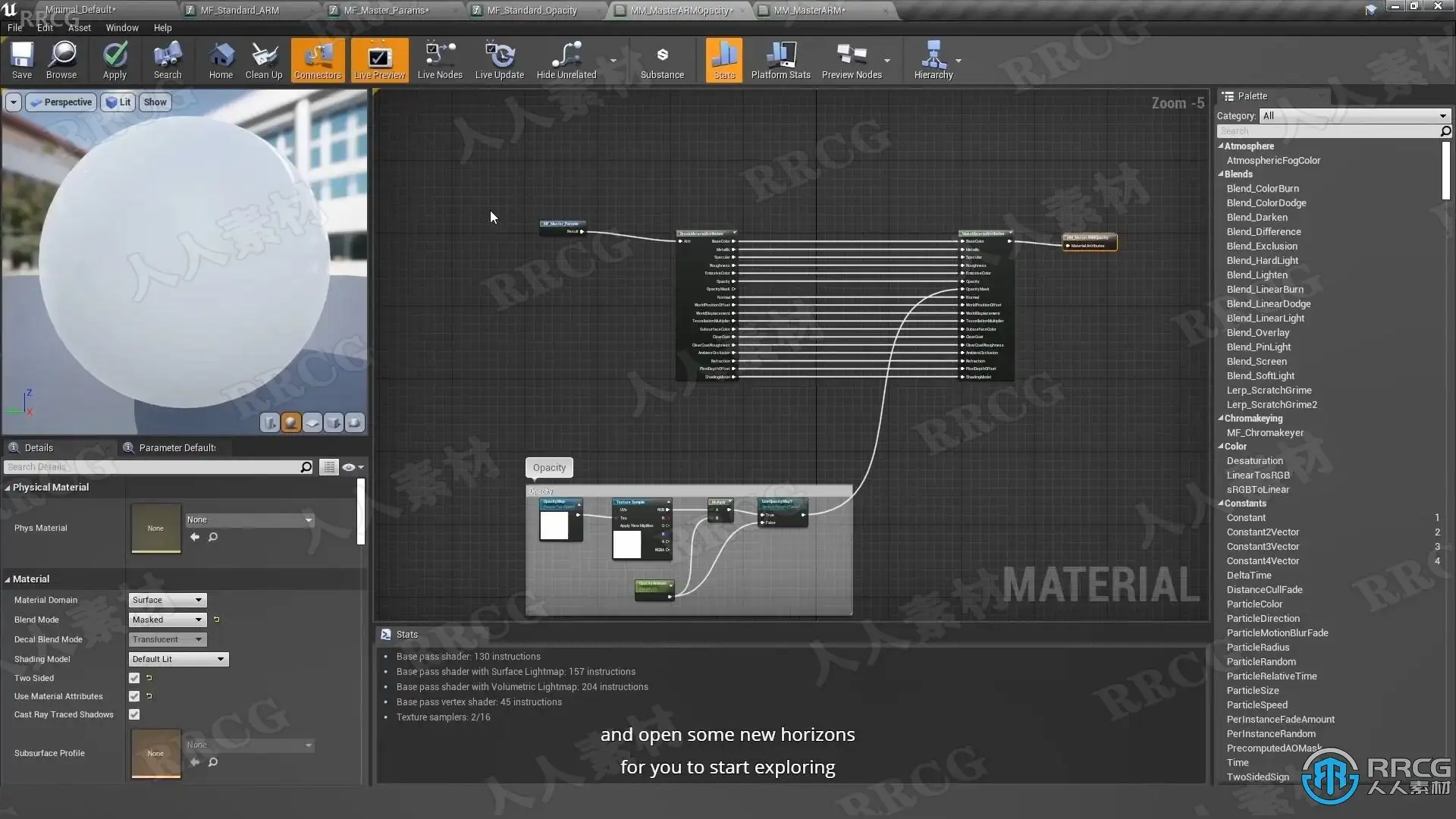Click the Show viewport button

[x=155, y=102]
